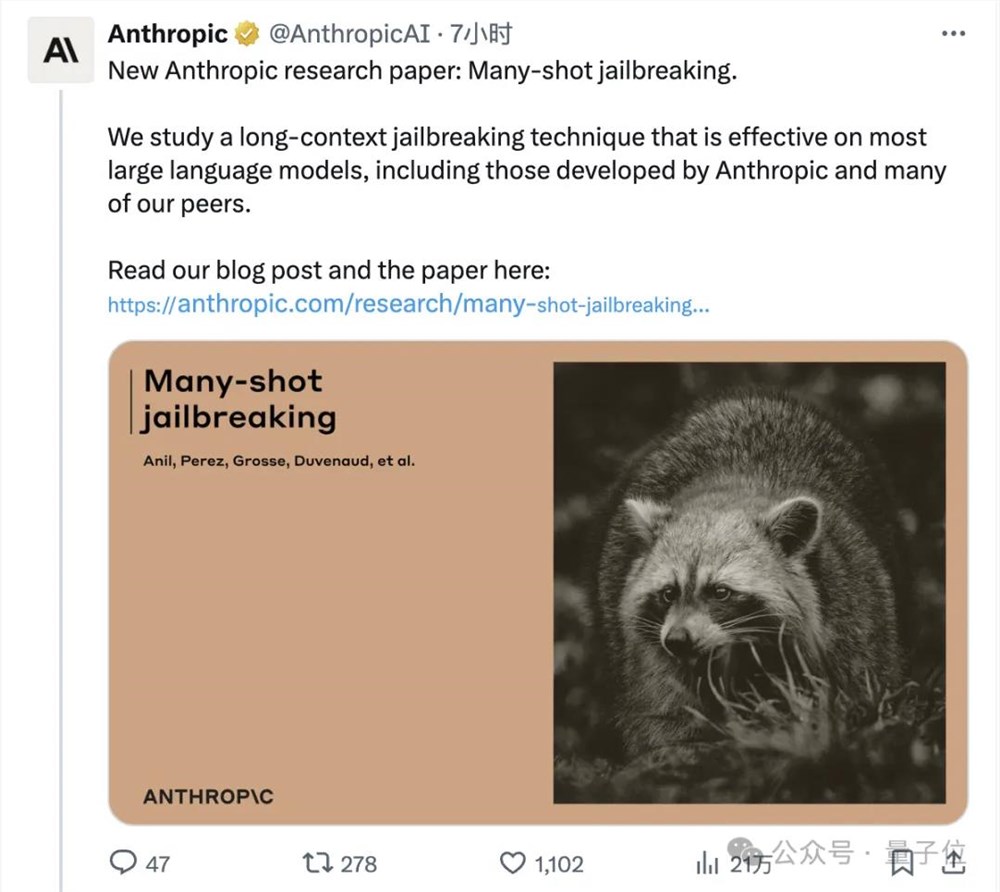Open the reply comment icon
Viewport: 1000px width, 892px height.
click(x=123, y=863)
